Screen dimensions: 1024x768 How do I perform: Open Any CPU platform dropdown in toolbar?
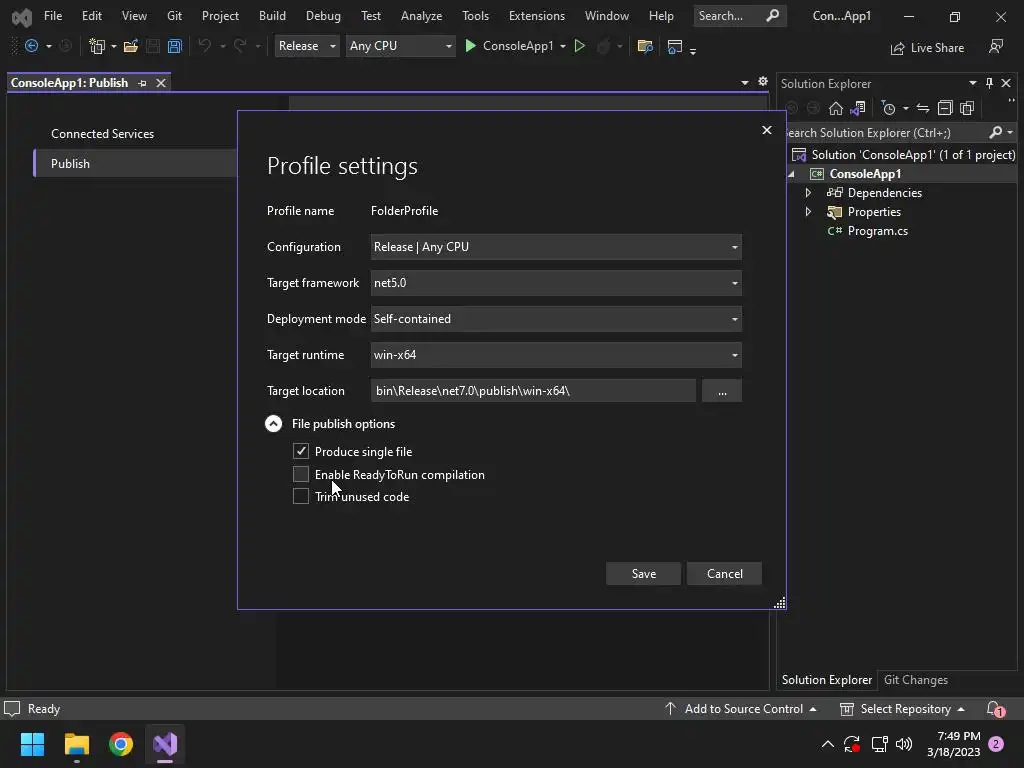tap(400, 46)
